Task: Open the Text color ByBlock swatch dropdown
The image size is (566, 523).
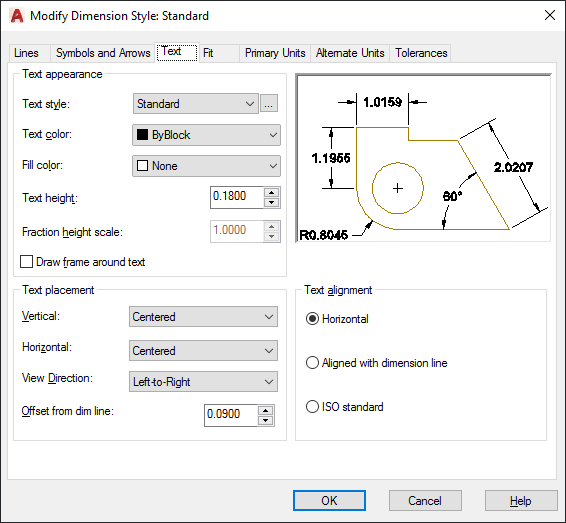Action: (206, 135)
